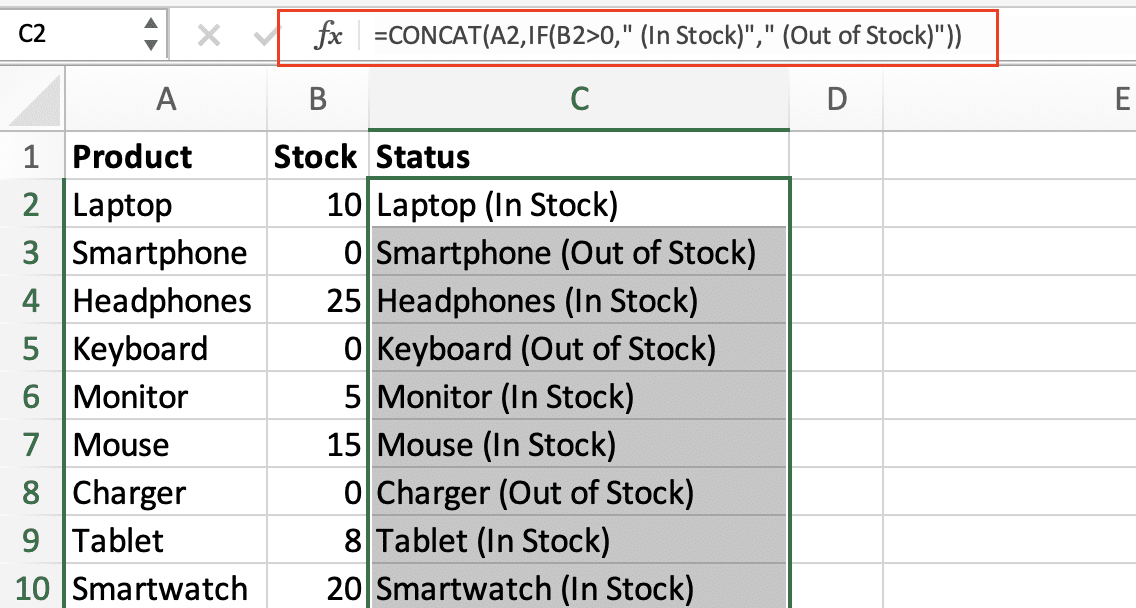Confirm formula with checkmark icon
The image size is (1136, 608).
pyautogui.click(x=266, y=35)
